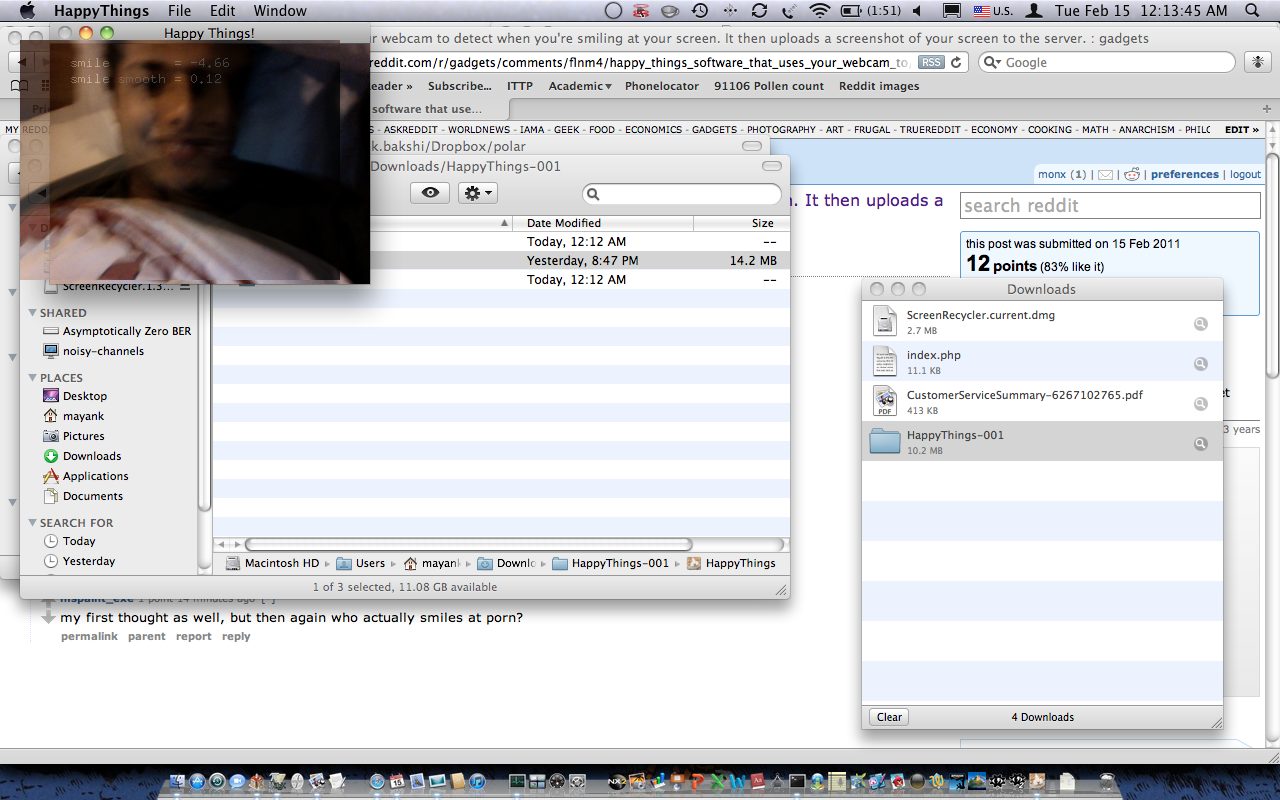Reveal ScreenRecycler.current.dmg using its magnifier icon

click(1200, 323)
